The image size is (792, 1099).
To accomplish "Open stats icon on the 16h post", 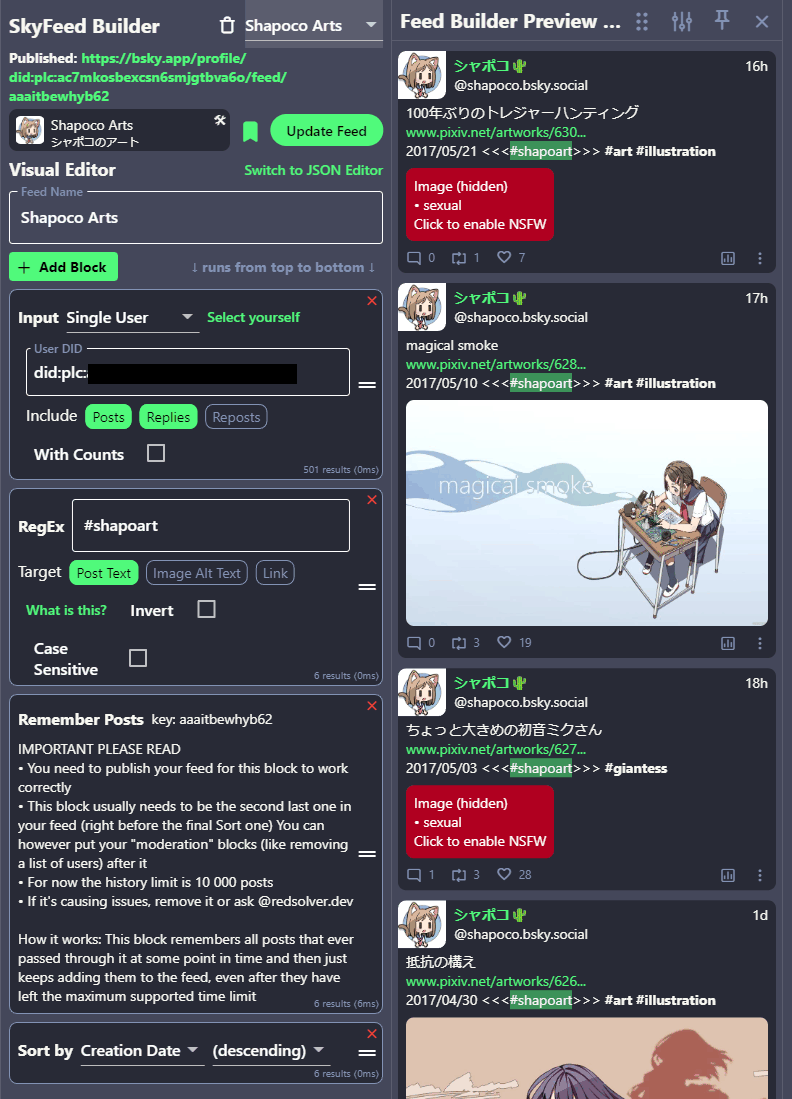I will [x=728, y=259].
